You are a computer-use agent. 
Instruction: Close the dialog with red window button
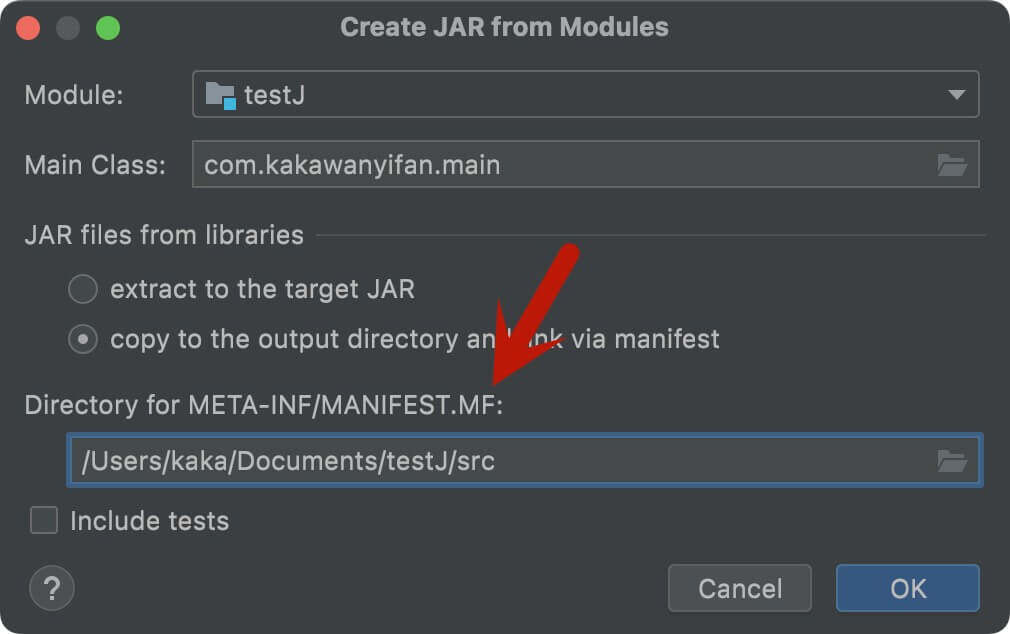(28, 28)
